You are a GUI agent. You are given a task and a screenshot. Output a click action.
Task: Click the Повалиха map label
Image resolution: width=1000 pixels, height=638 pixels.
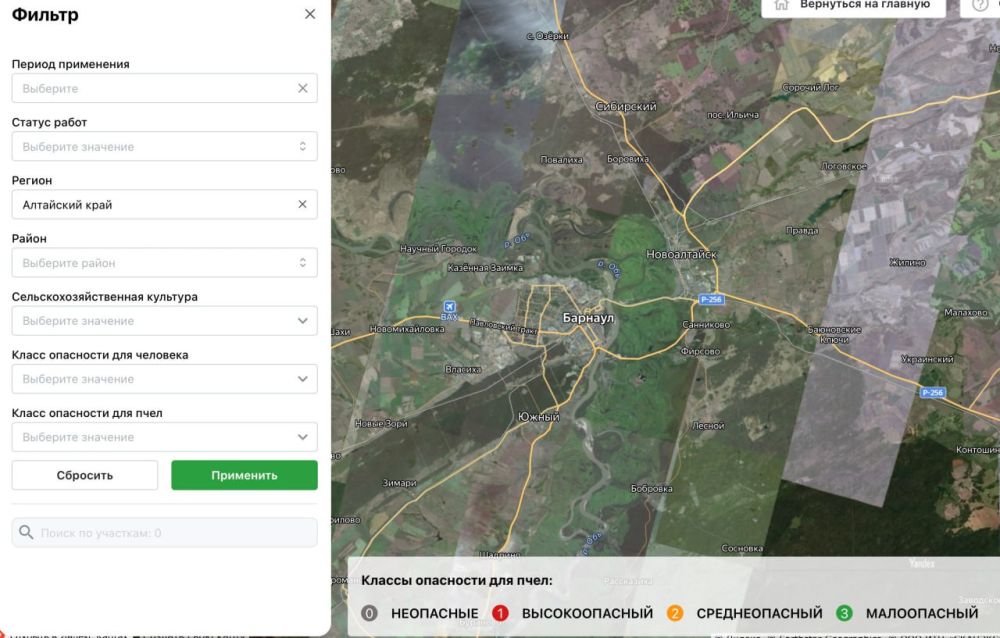561,160
